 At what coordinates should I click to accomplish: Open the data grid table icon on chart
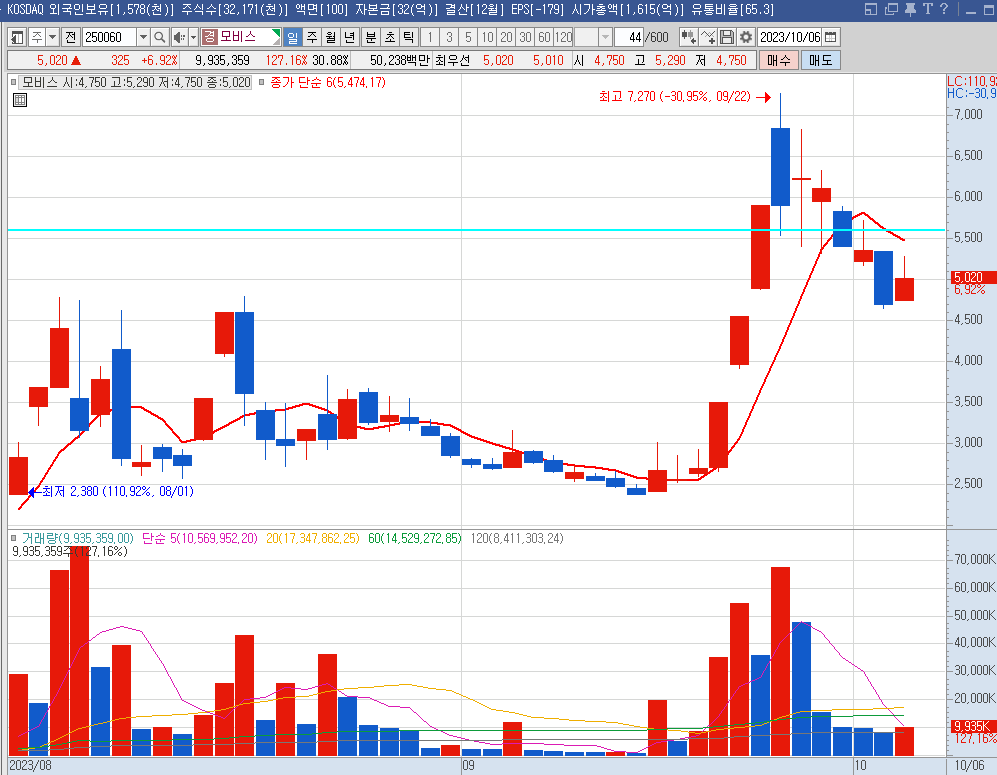pyautogui.click(x=20, y=100)
